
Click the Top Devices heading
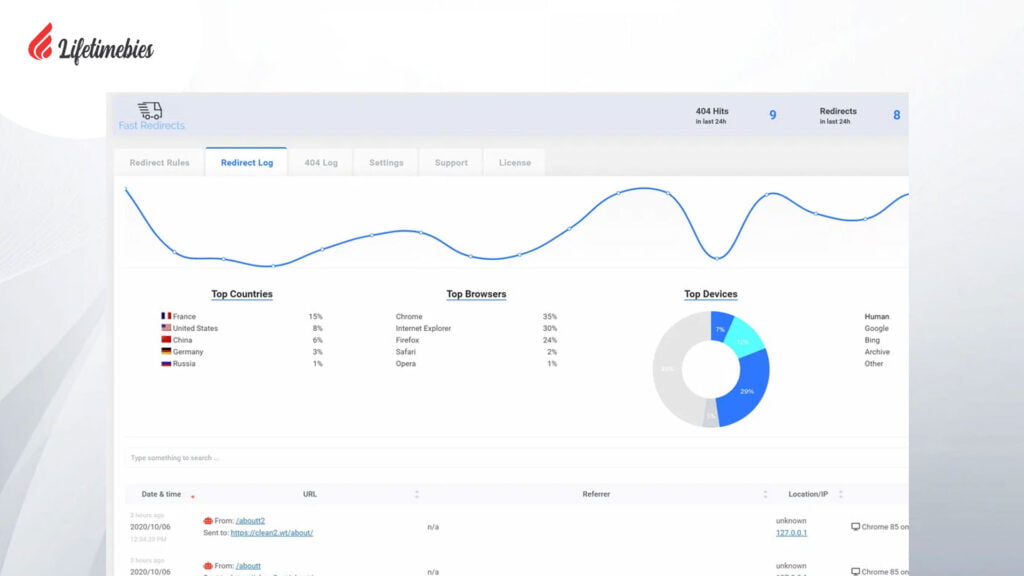point(711,294)
